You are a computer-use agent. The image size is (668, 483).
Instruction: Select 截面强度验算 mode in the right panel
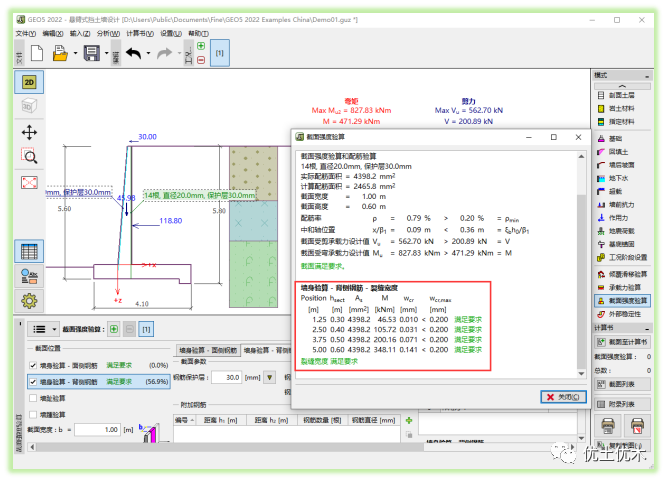point(622,301)
